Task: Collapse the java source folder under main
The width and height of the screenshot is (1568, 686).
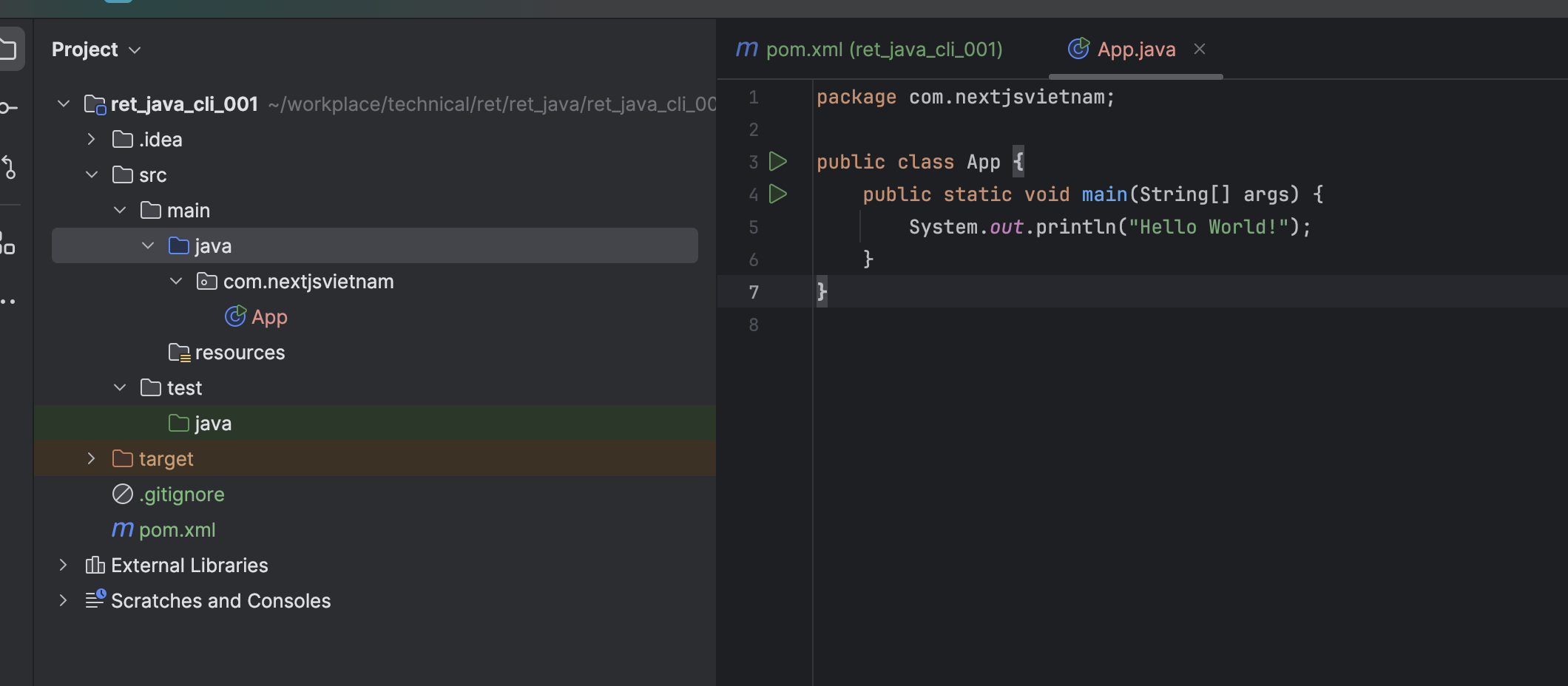Action: click(148, 245)
